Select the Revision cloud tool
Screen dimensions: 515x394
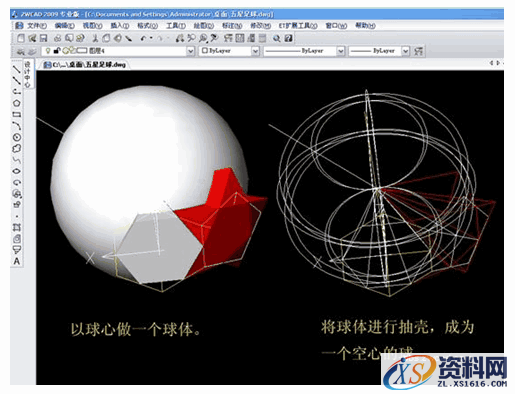pyautogui.click(x=17, y=149)
